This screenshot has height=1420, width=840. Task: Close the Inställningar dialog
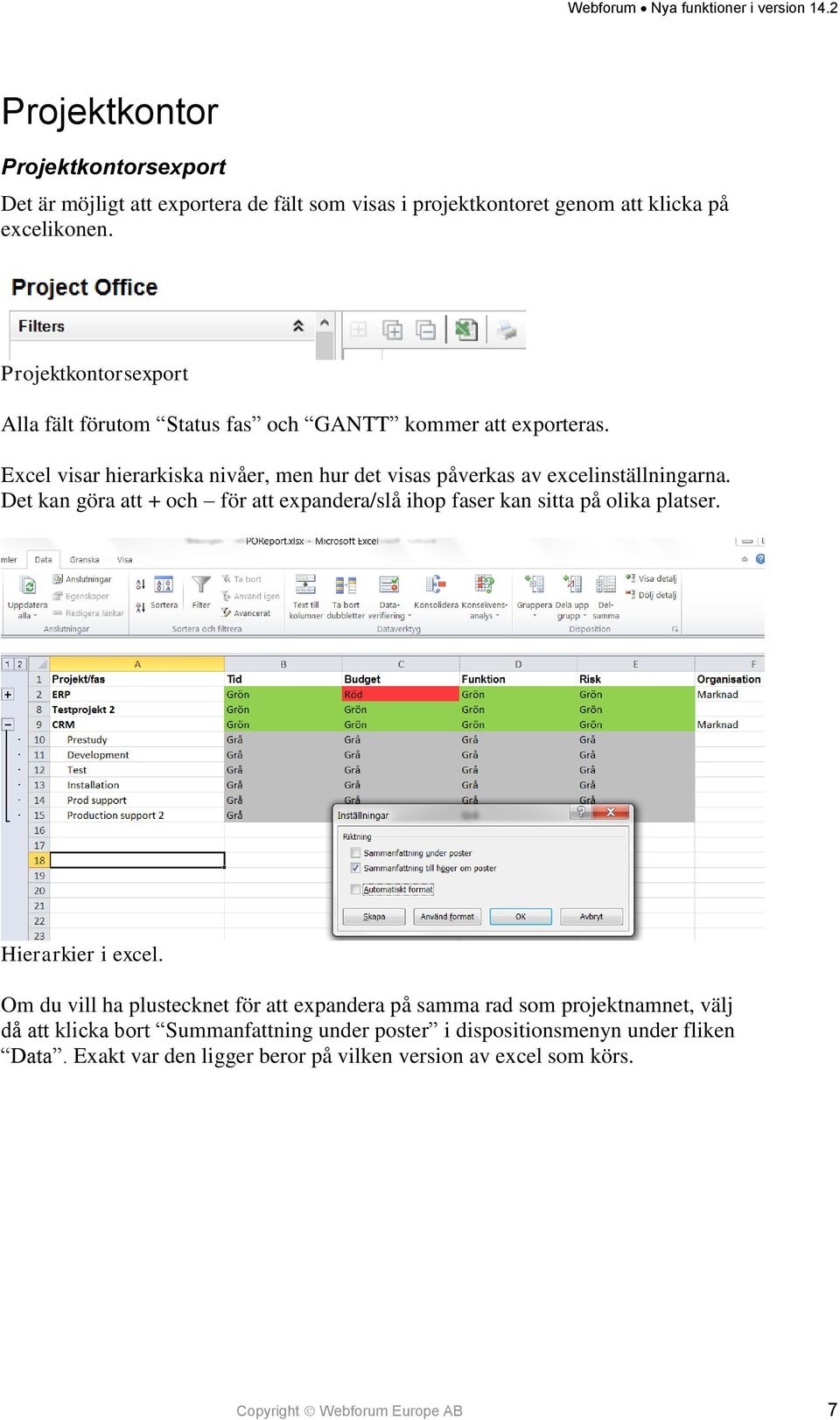click(x=611, y=813)
